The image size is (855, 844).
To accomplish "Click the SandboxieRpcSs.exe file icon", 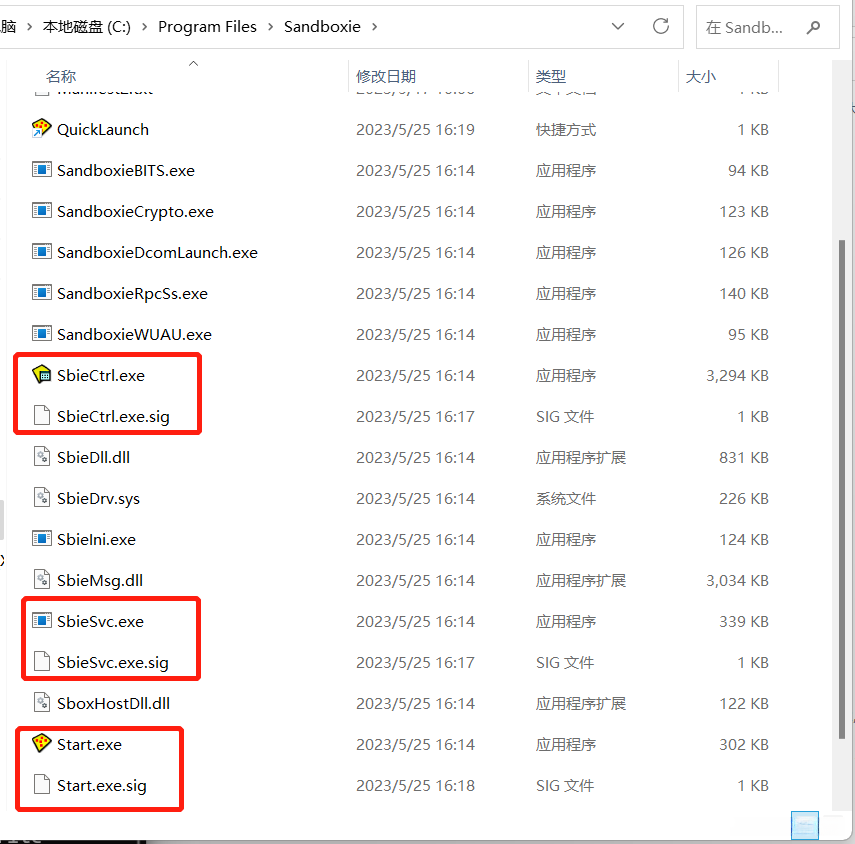I will click(x=41, y=293).
